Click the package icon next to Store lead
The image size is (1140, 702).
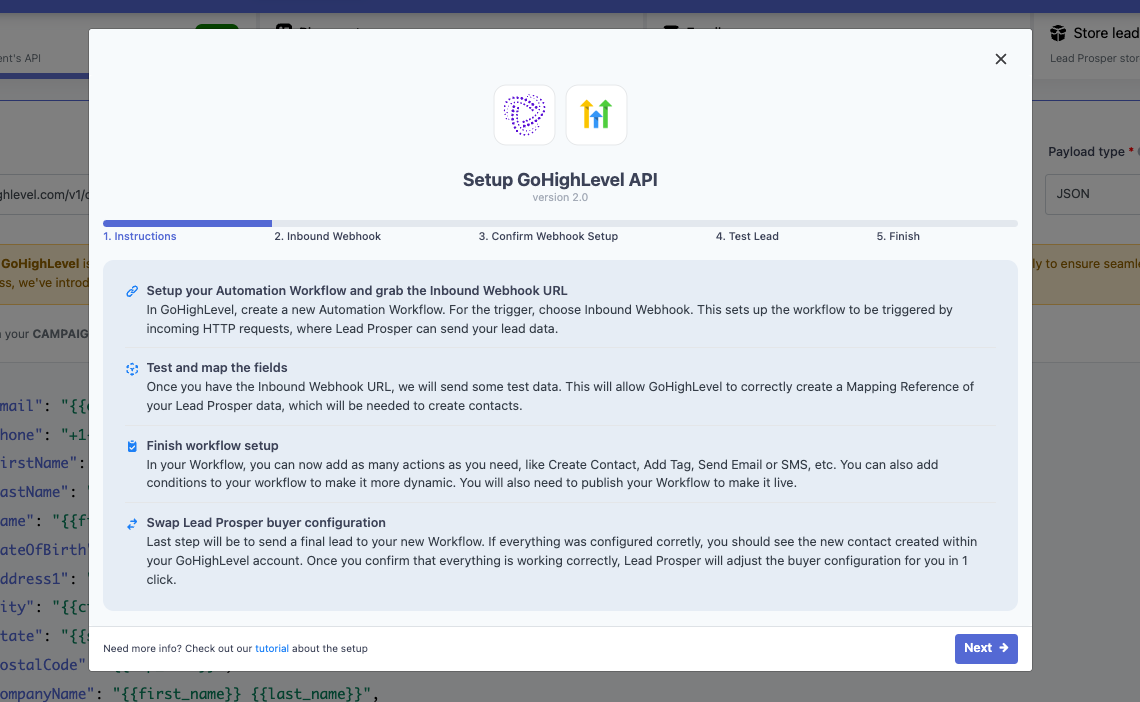1058,32
